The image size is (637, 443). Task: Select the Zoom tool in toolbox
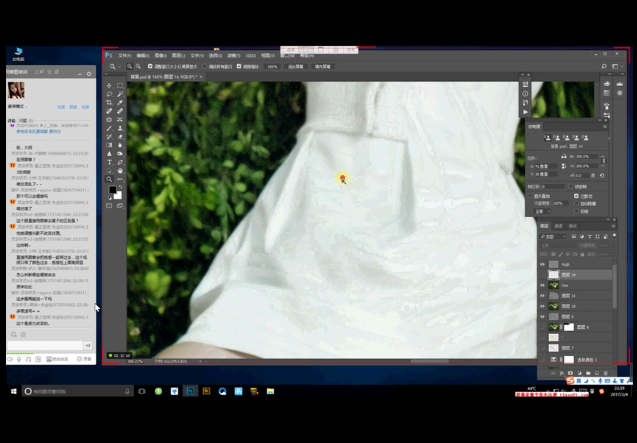(109, 179)
